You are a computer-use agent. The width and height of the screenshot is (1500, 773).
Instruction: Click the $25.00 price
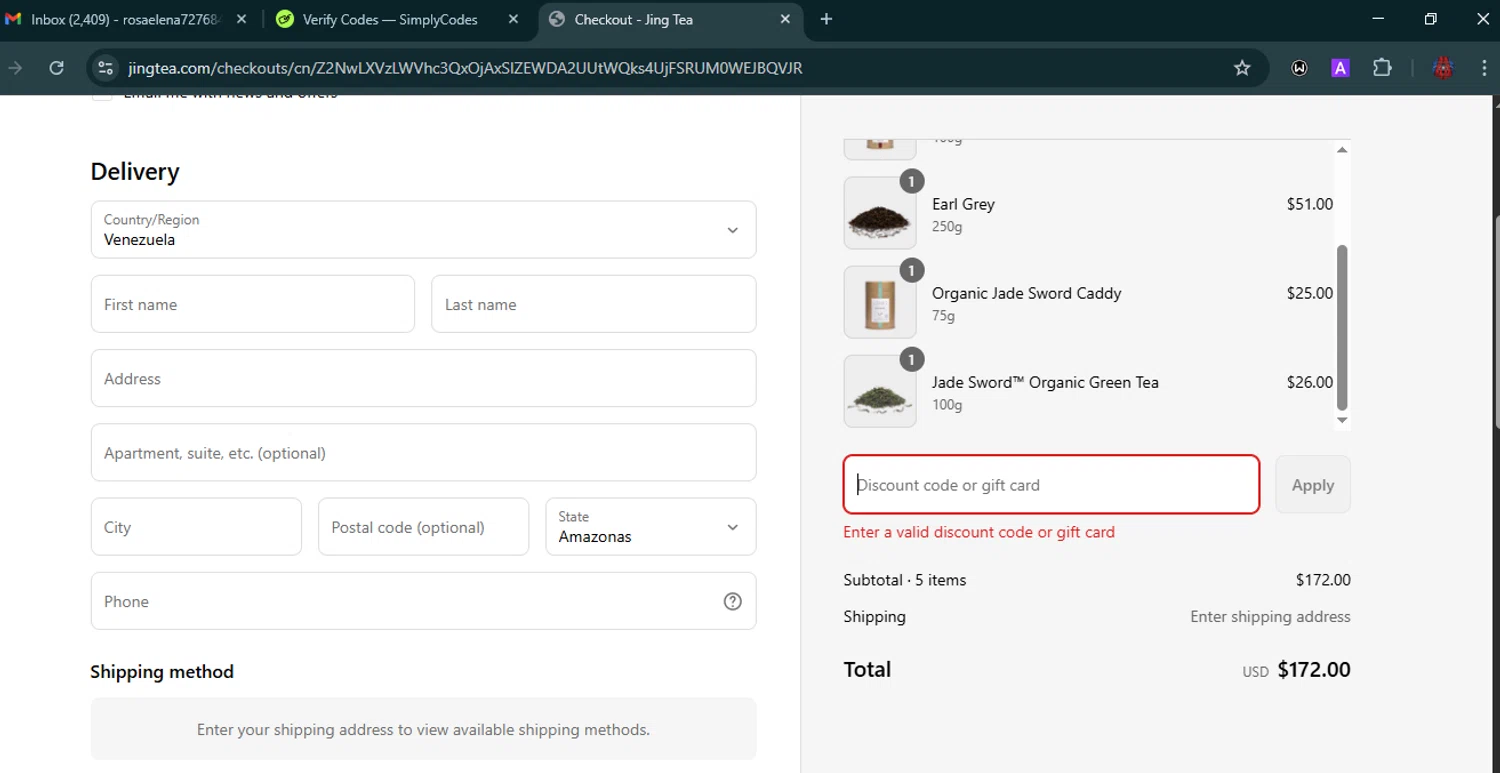coord(1310,293)
